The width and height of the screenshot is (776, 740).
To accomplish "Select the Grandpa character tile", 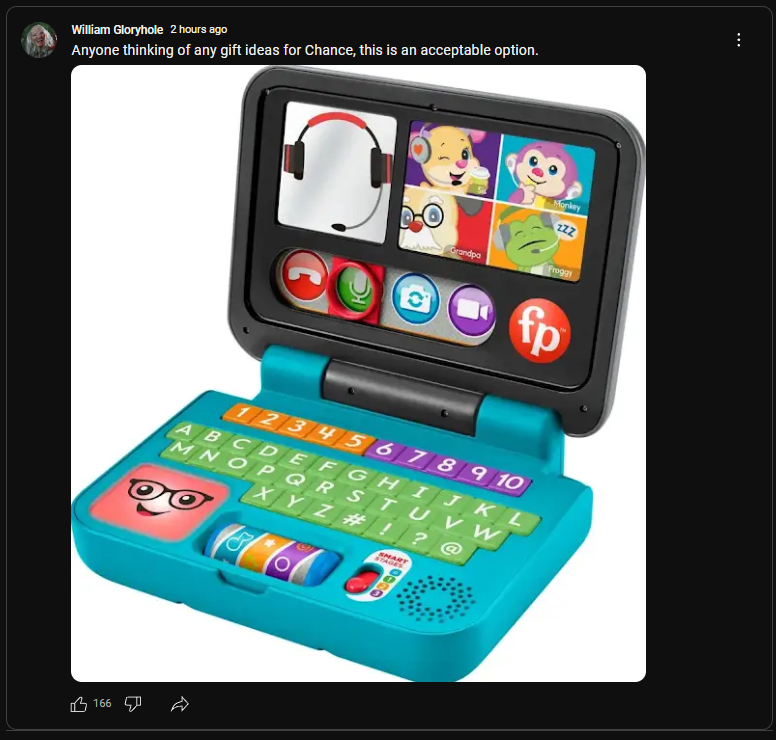I will pyautogui.click(x=445, y=224).
